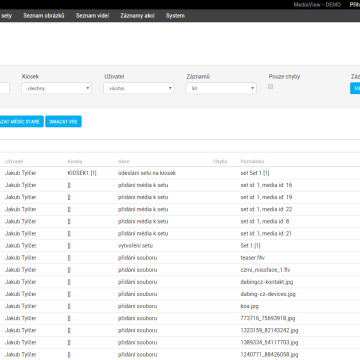
Task: Click the note 'set id: 1, media id: 21'
Action: pos(266,234)
